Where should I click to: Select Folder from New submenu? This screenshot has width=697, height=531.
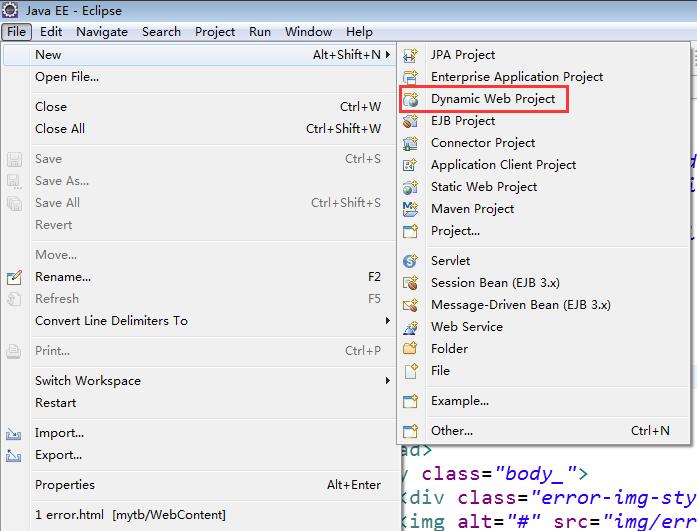544,349
